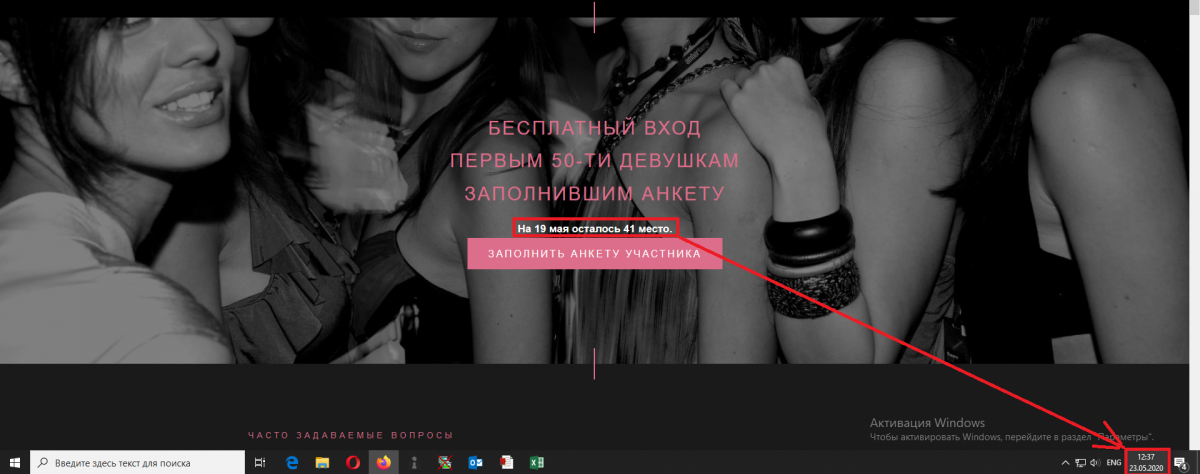1200x474 pixels.
Task: Open the volume speaker control
Action: (x=1095, y=463)
